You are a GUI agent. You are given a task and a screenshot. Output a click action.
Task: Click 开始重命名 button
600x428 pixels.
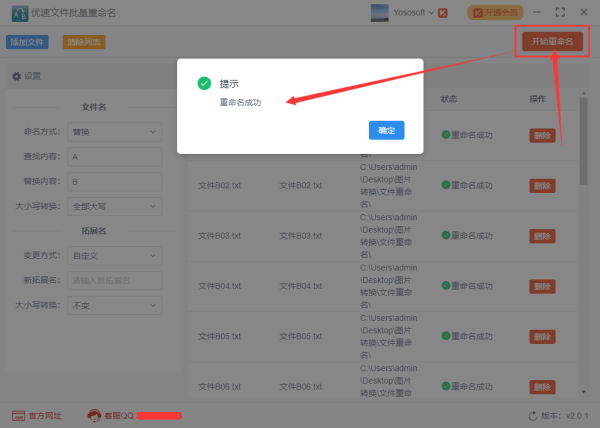(x=553, y=41)
